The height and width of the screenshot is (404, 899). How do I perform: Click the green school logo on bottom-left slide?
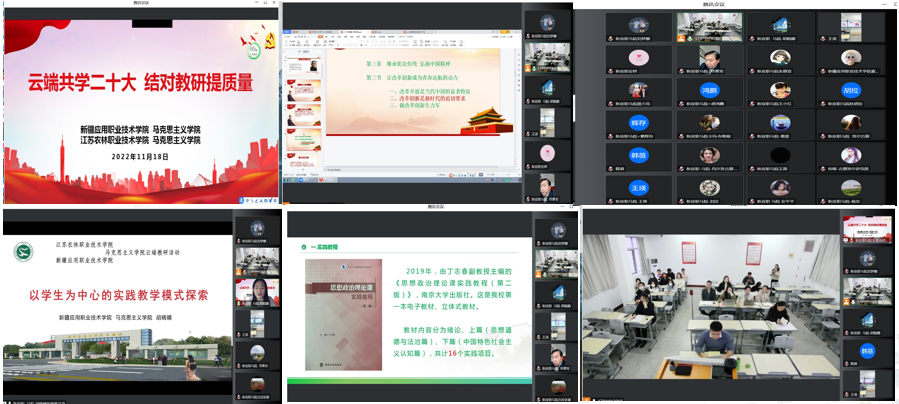pyautogui.click(x=24, y=252)
